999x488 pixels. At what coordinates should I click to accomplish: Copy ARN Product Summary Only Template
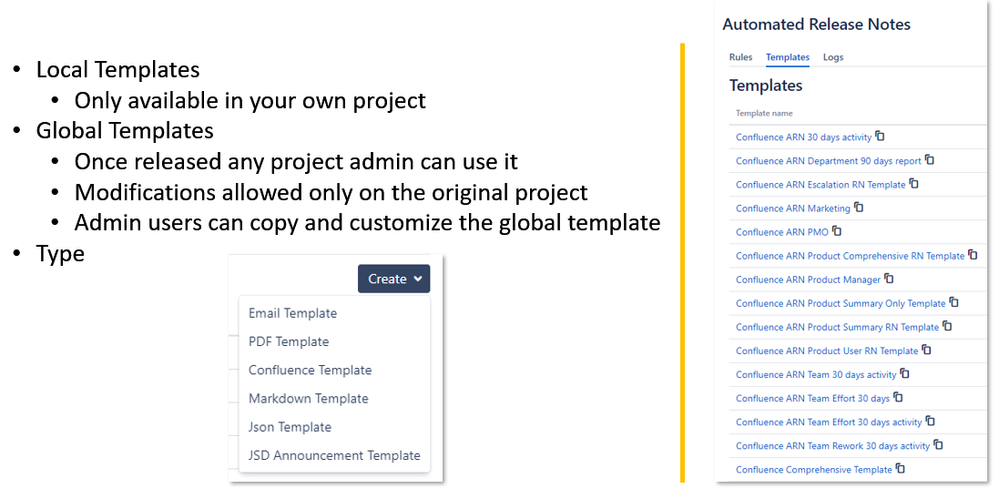pos(954,302)
